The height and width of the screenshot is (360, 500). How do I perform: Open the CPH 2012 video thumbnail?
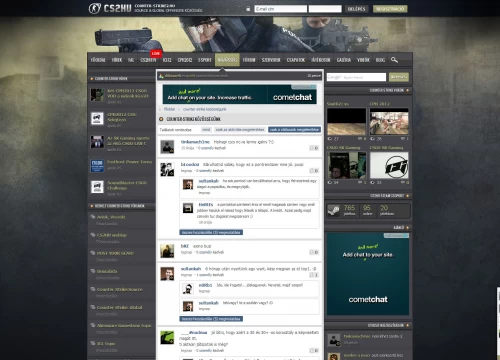tap(389, 121)
